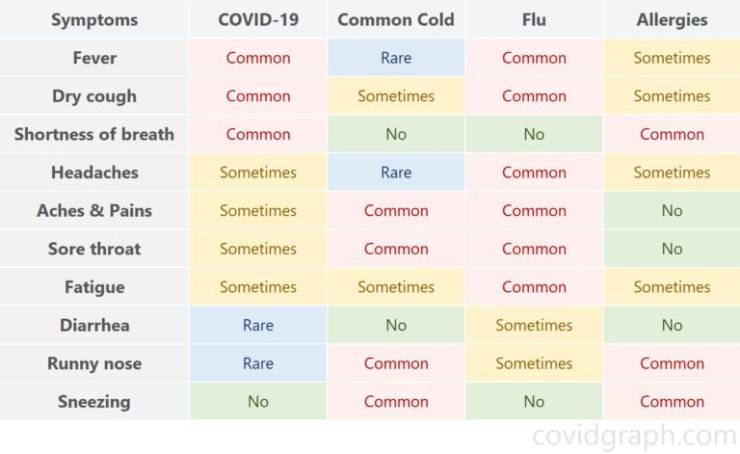Click the blue Rare cell for Common Cold fever
The width and height of the screenshot is (740, 454).
click(x=396, y=58)
